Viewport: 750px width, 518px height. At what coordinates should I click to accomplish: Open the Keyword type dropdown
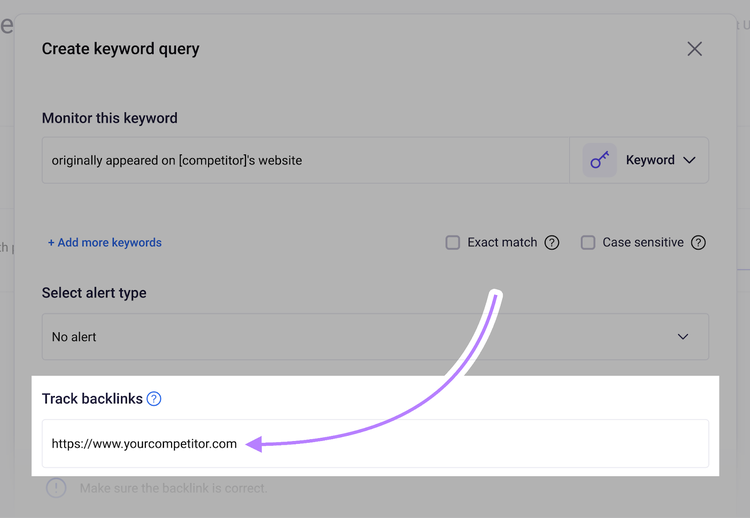[x=639, y=160]
